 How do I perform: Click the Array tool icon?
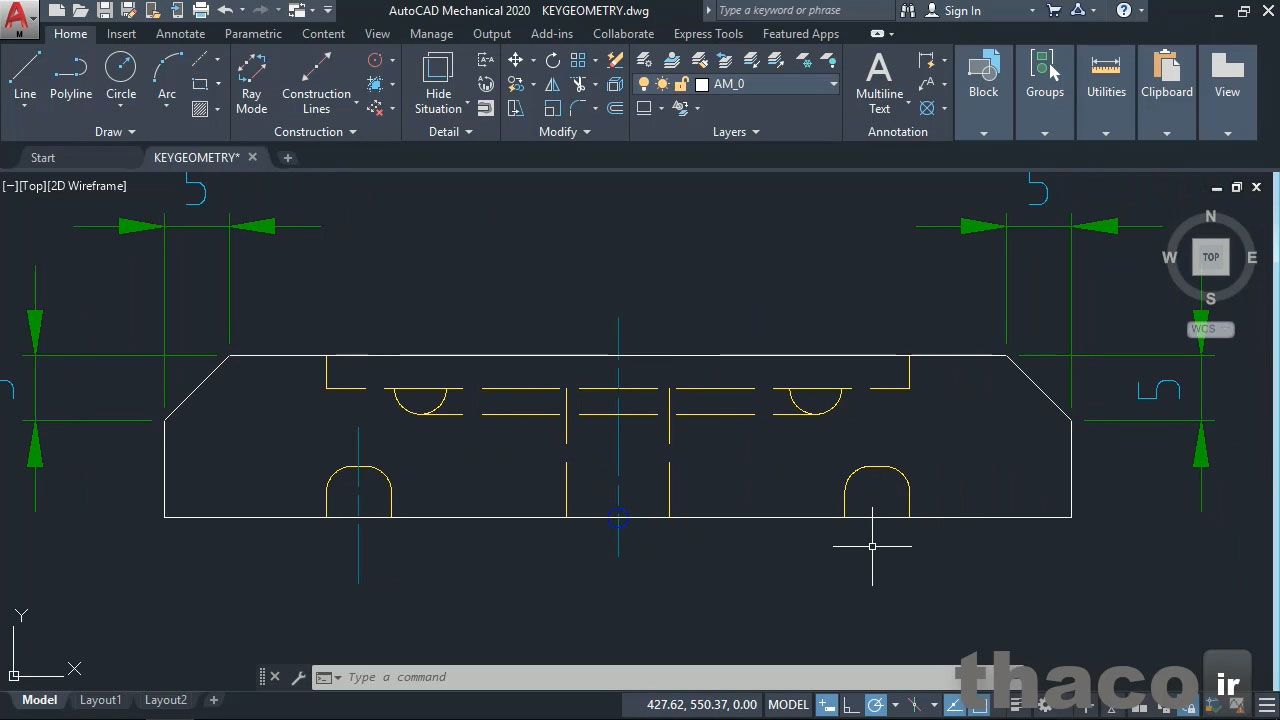pos(579,60)
